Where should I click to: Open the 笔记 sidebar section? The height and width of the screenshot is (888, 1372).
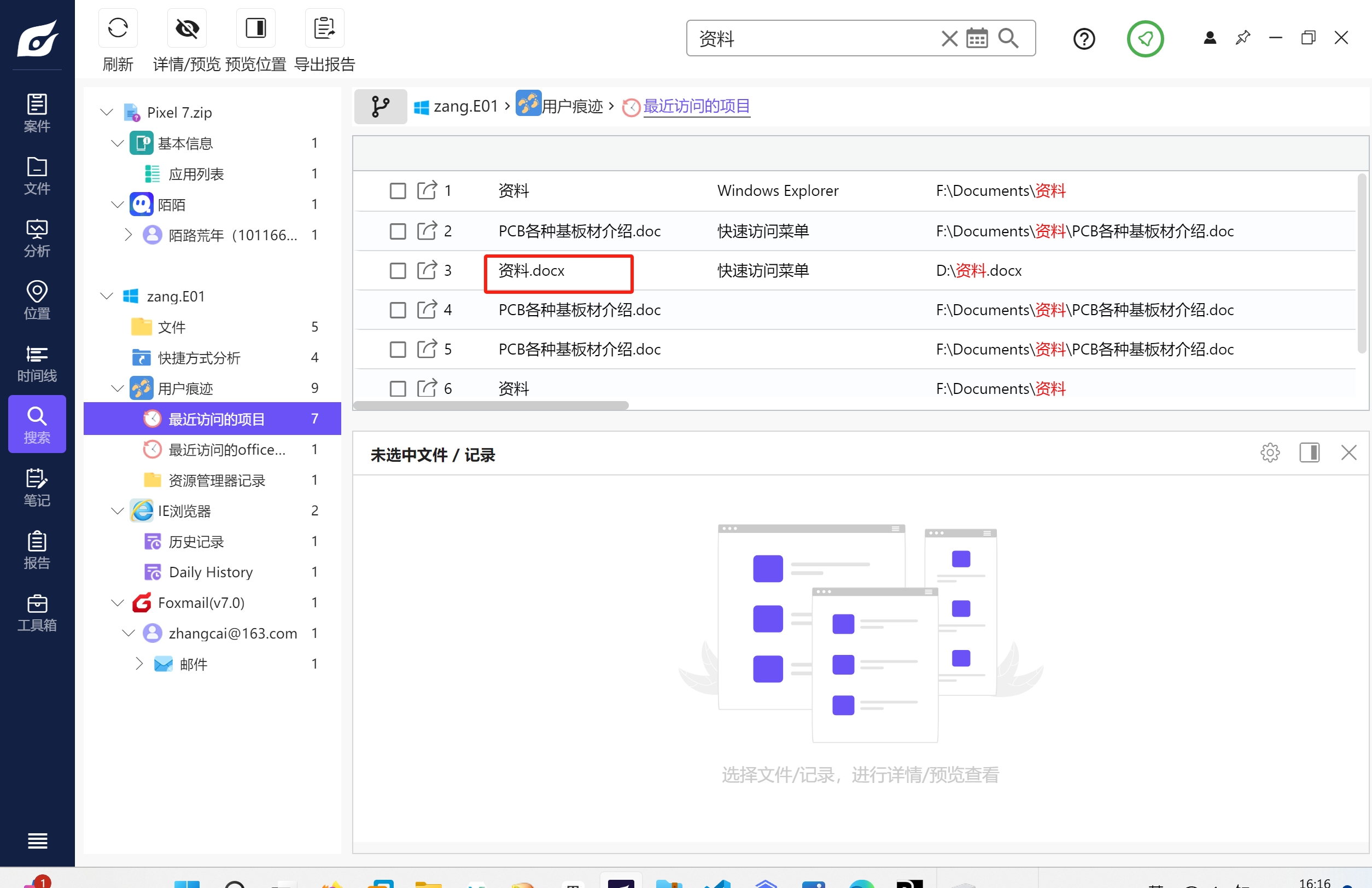tap(37, 487)
